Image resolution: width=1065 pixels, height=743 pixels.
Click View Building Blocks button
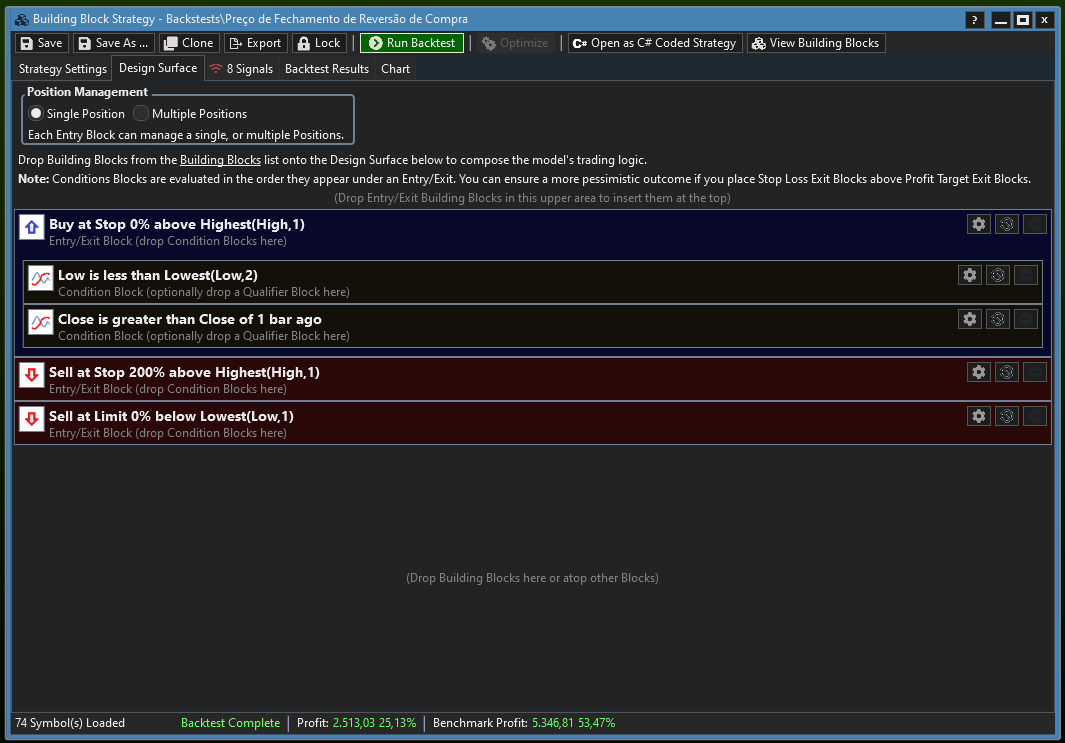(816, 43)
